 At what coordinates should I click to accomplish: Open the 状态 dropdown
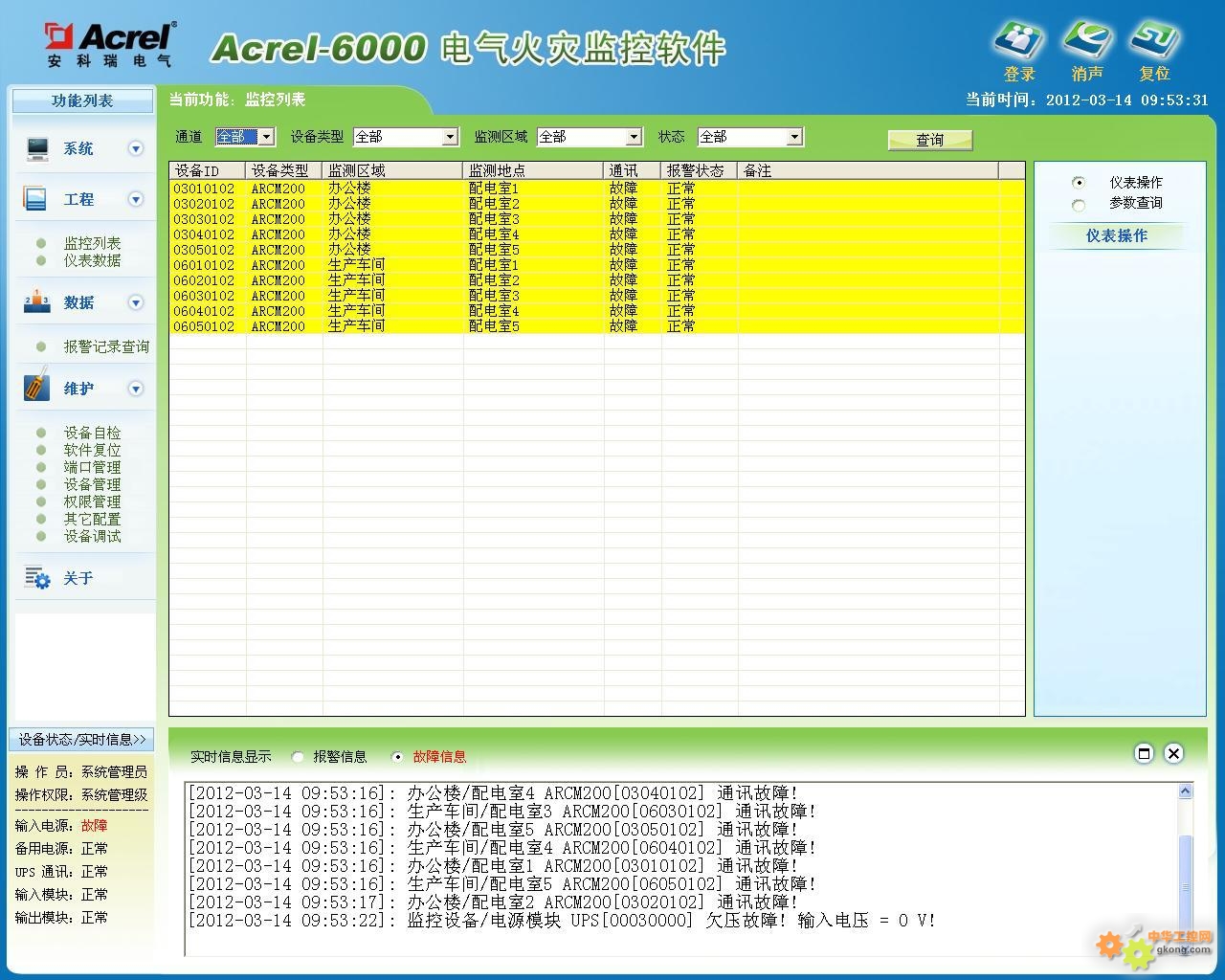tap(794, 137)
